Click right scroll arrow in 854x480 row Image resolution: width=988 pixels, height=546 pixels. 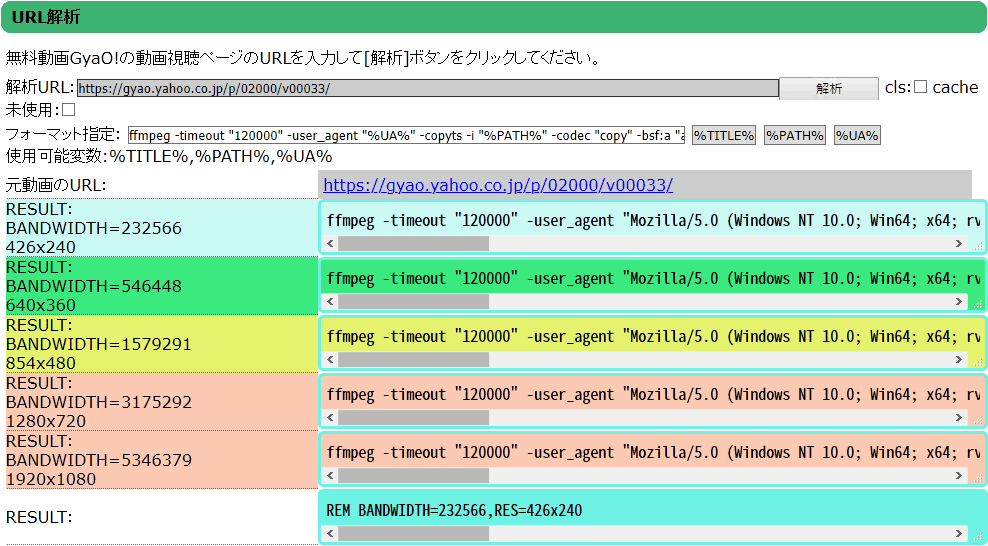[959, 360]
